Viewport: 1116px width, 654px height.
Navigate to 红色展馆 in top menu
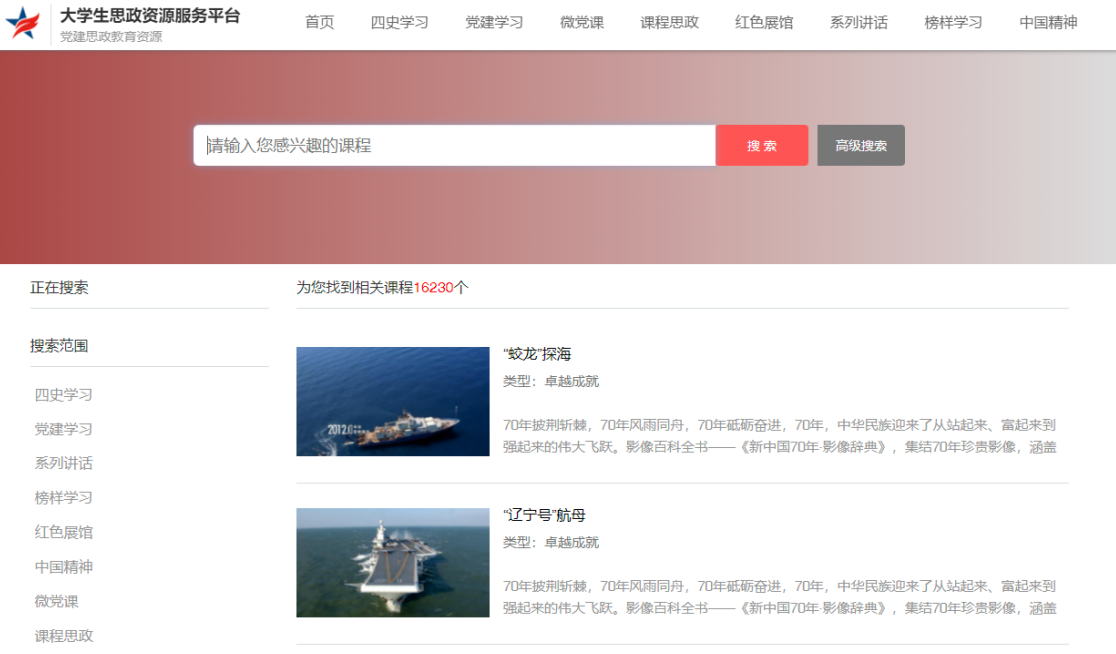click(x=764, y=22)
